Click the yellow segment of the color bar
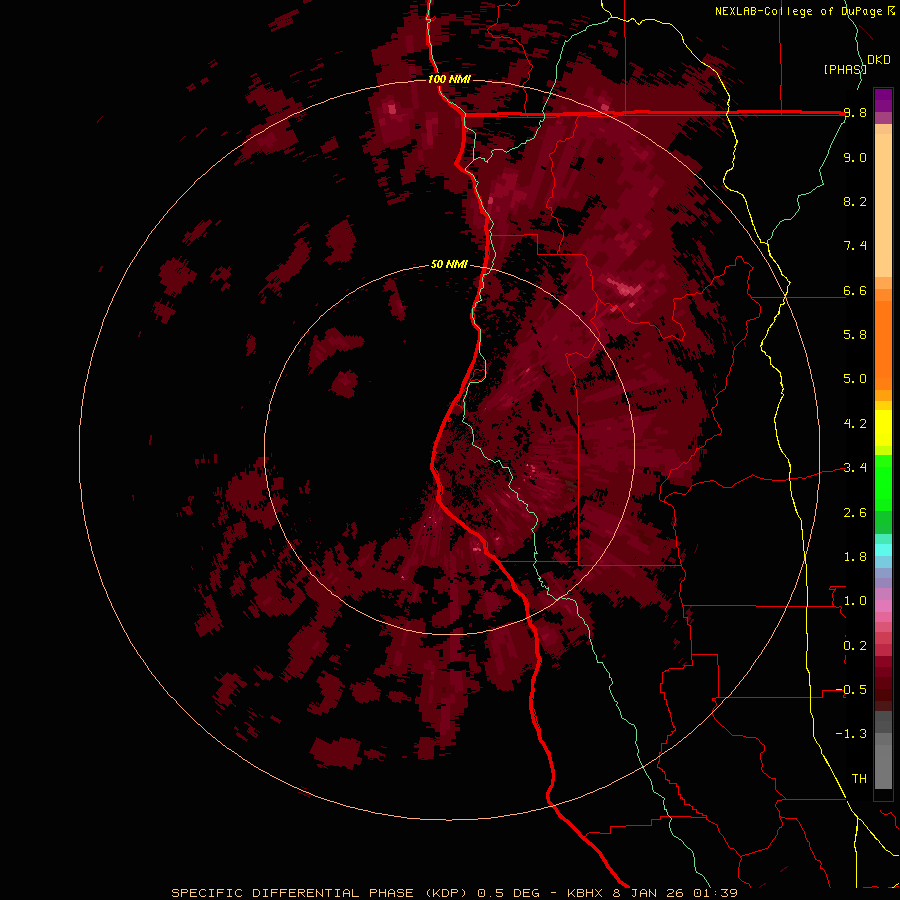 (883, 428)
